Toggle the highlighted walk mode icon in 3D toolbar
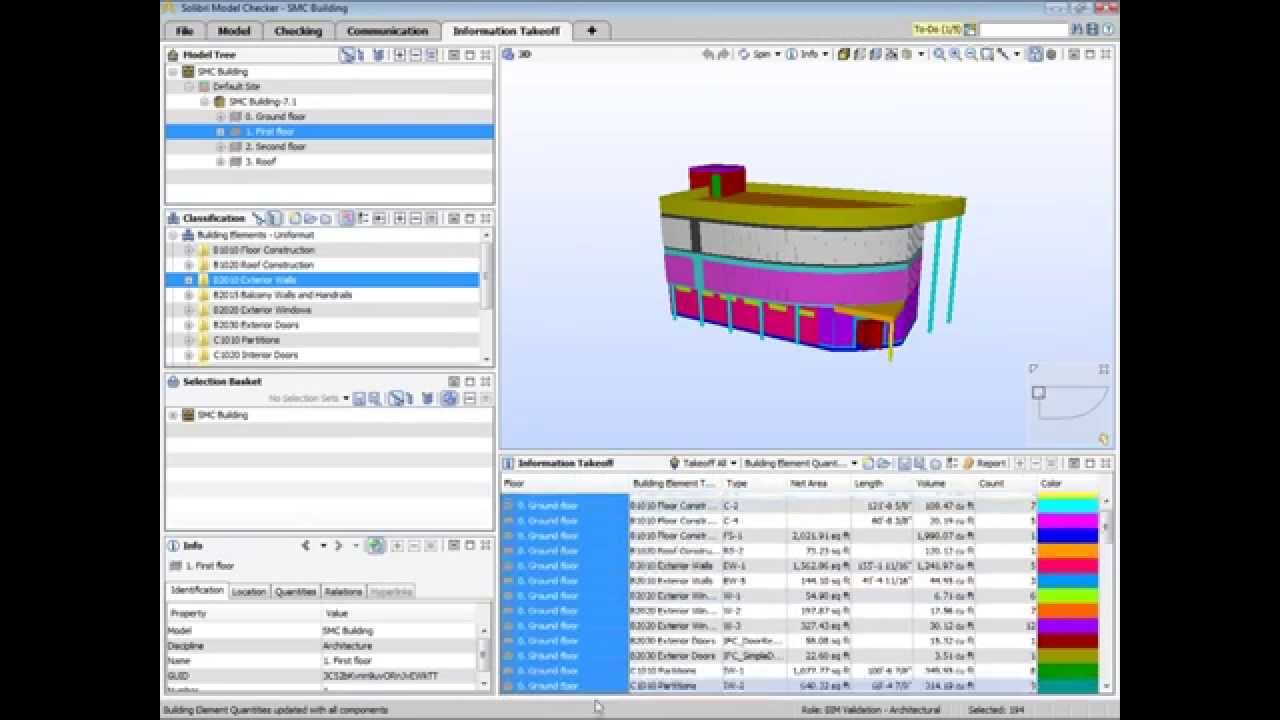This screenshot has width=1280, height=720. (x=1034, y=54)
